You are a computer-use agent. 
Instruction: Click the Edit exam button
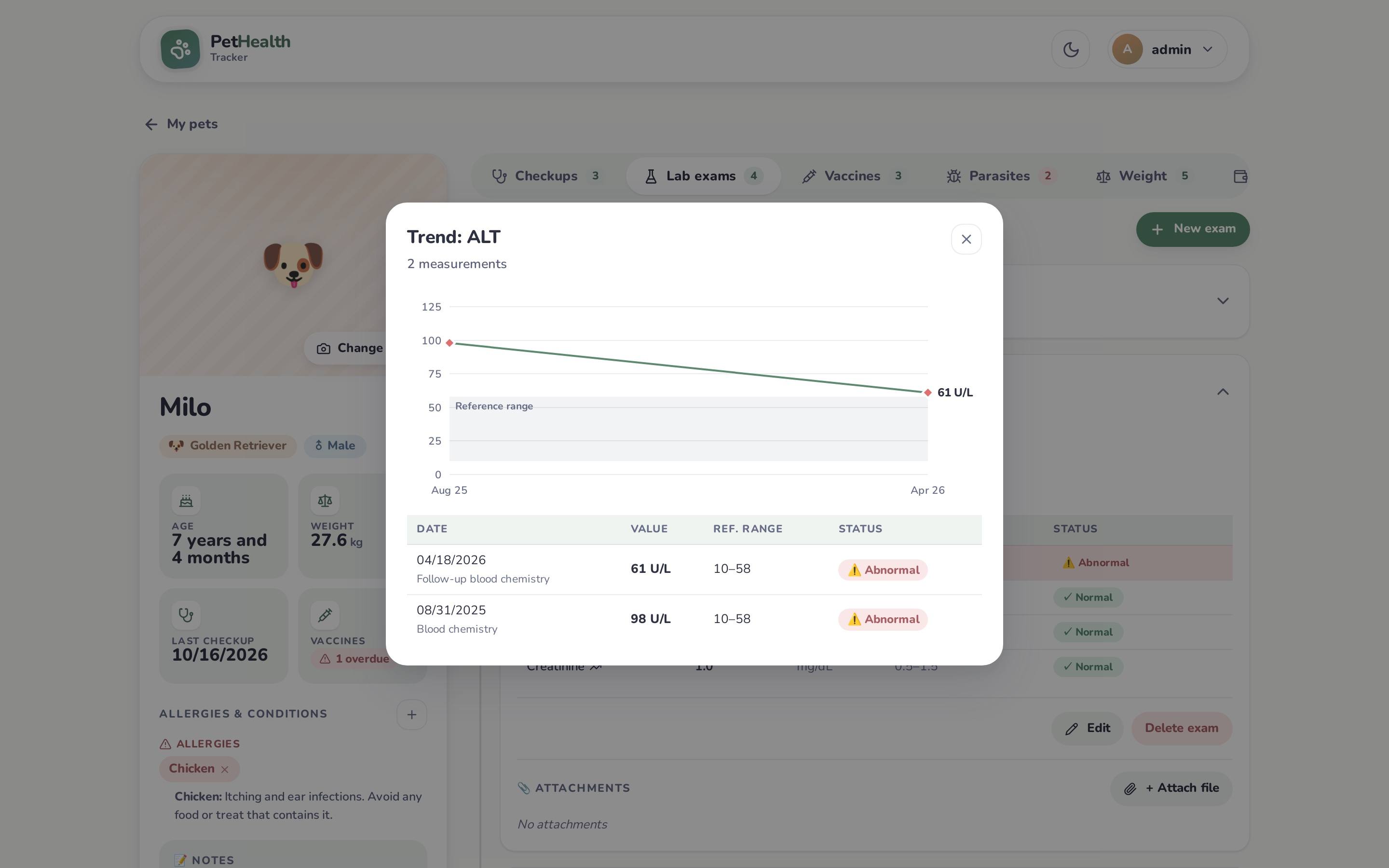(x=1087, y=729)
